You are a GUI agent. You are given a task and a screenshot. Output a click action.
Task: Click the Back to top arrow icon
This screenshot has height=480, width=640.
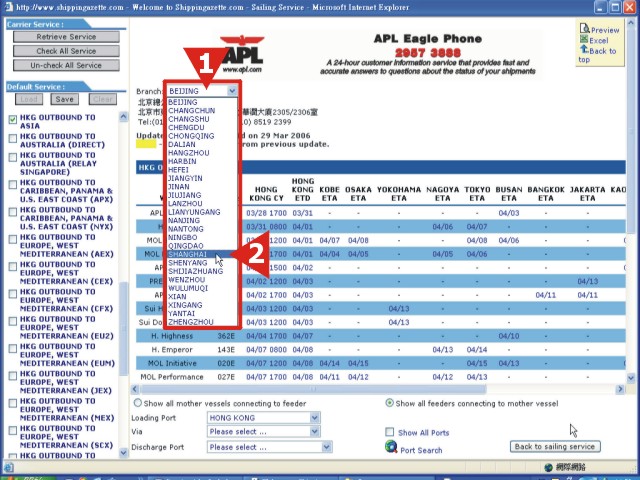[x=584, y=49]
